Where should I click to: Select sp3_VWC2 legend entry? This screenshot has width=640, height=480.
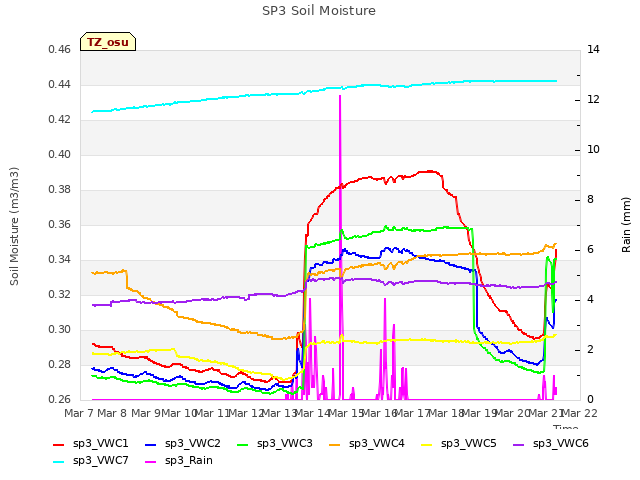[x=183, y=444]
